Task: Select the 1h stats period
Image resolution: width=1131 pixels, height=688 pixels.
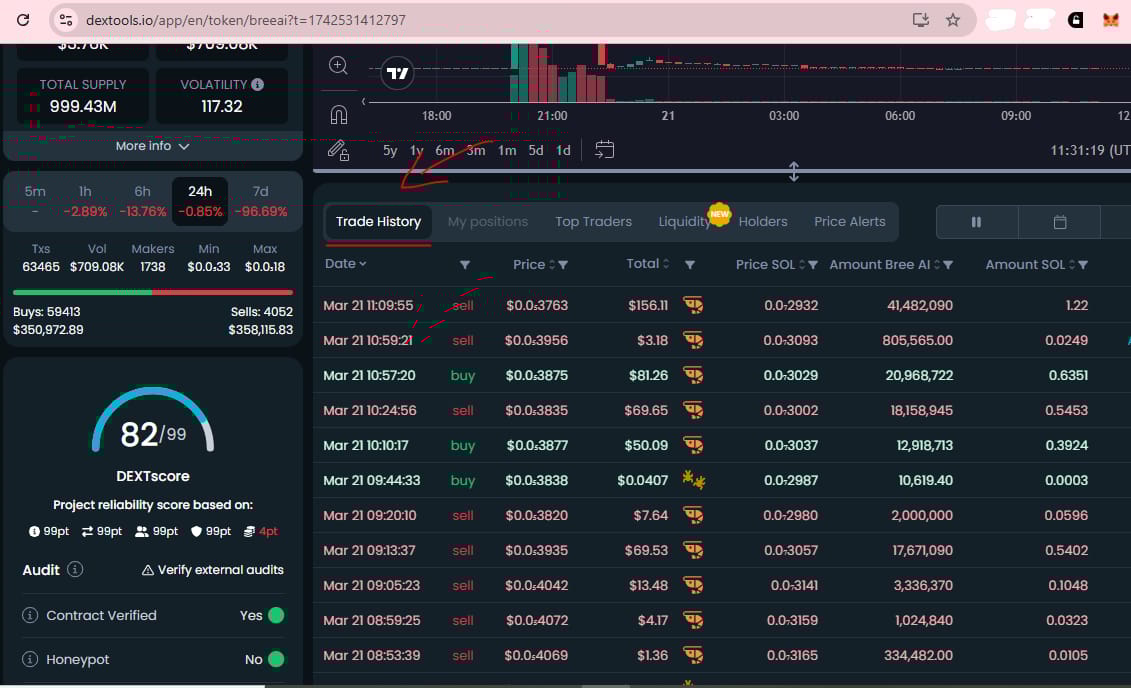Action: pos(85,200)
